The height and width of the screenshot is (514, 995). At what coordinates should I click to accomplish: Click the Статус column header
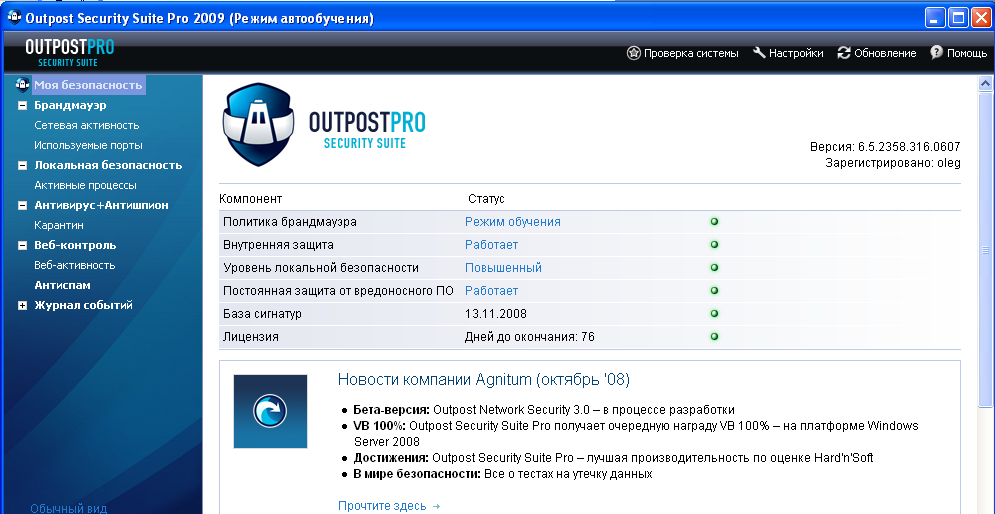tap(486, 199)
